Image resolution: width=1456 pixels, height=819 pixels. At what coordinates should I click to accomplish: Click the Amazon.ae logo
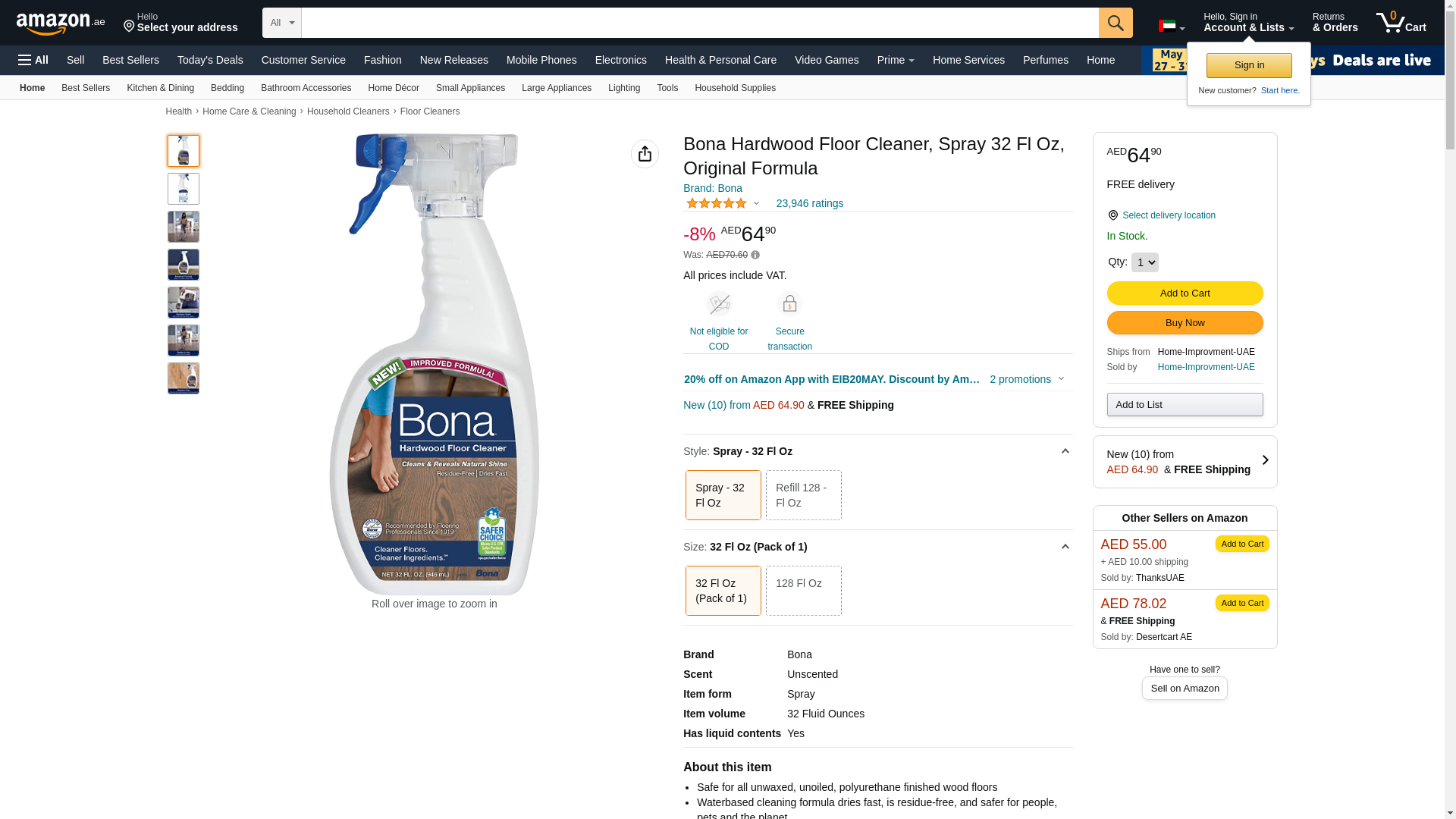(x=61, y=24)
